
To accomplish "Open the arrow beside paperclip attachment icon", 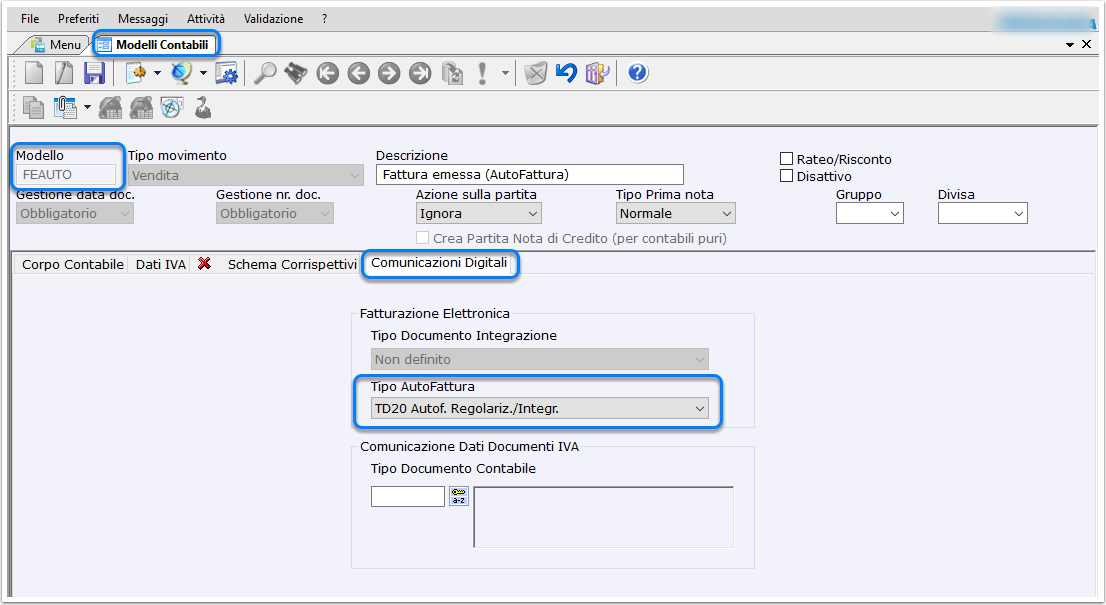I will [87, 107].
